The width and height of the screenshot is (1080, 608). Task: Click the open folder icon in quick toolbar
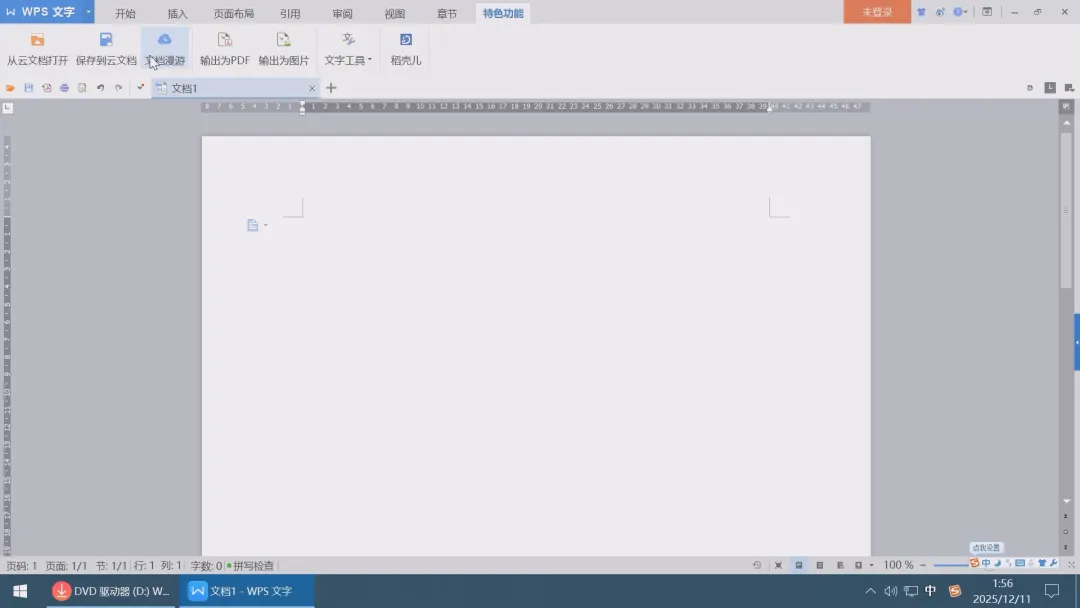click(10, 88)
